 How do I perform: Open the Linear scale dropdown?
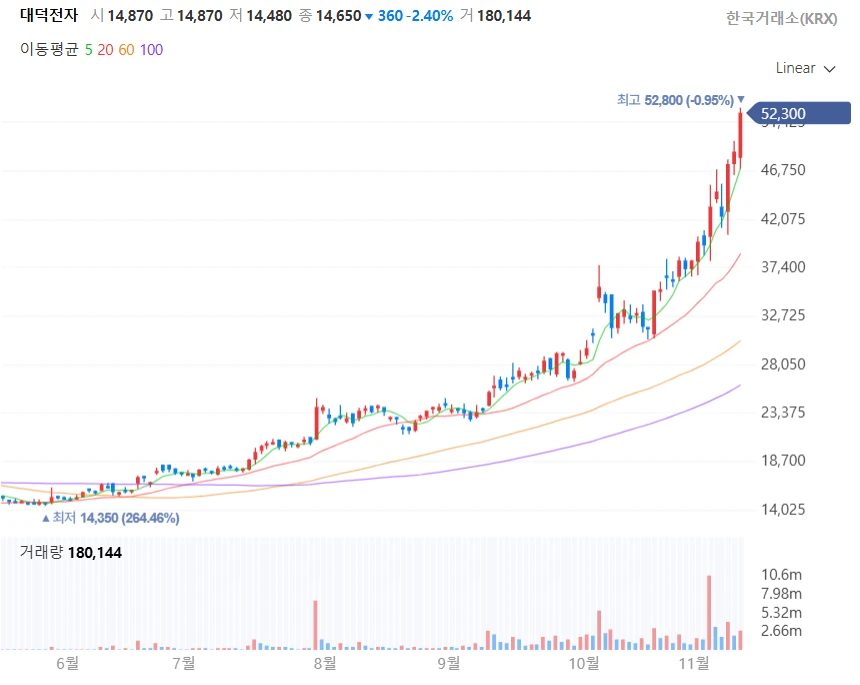796,68
